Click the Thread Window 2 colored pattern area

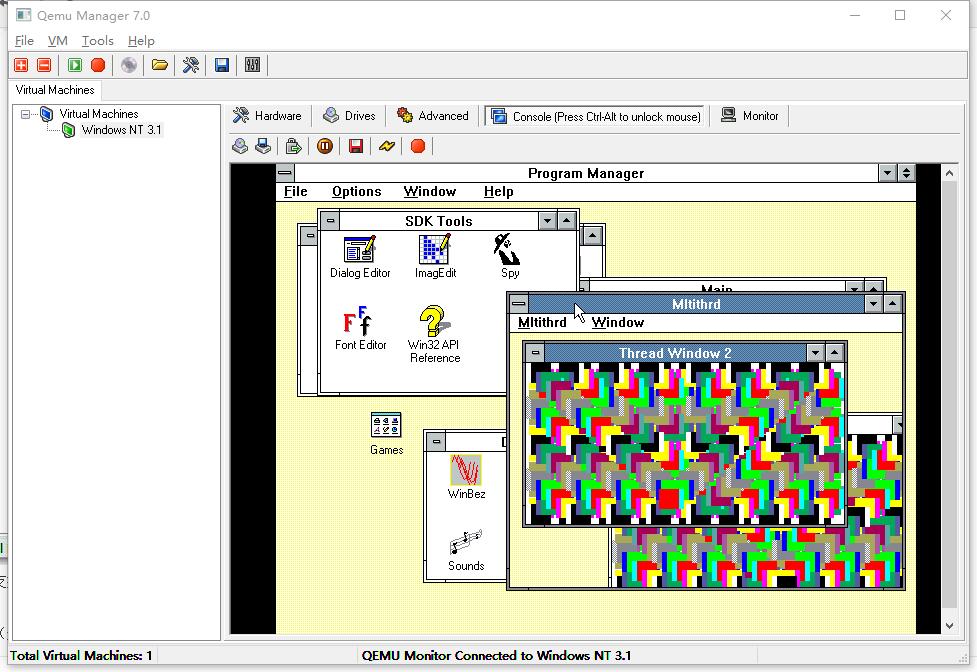pos(685,443)
